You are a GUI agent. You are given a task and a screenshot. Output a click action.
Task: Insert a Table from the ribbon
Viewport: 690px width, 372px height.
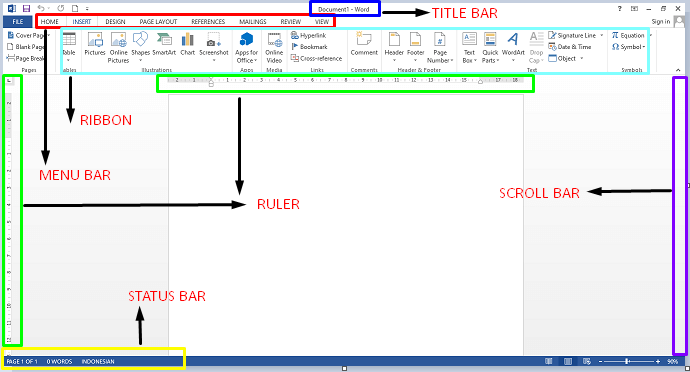click(69, 47)
